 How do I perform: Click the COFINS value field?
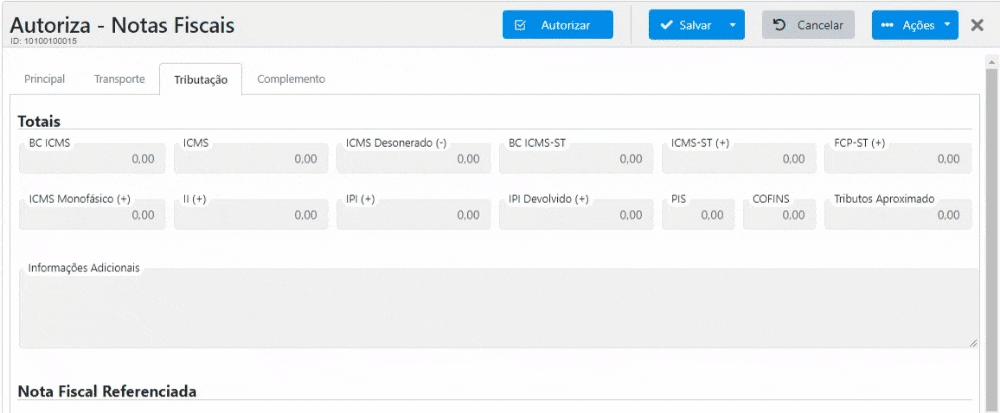click(779, 215)
